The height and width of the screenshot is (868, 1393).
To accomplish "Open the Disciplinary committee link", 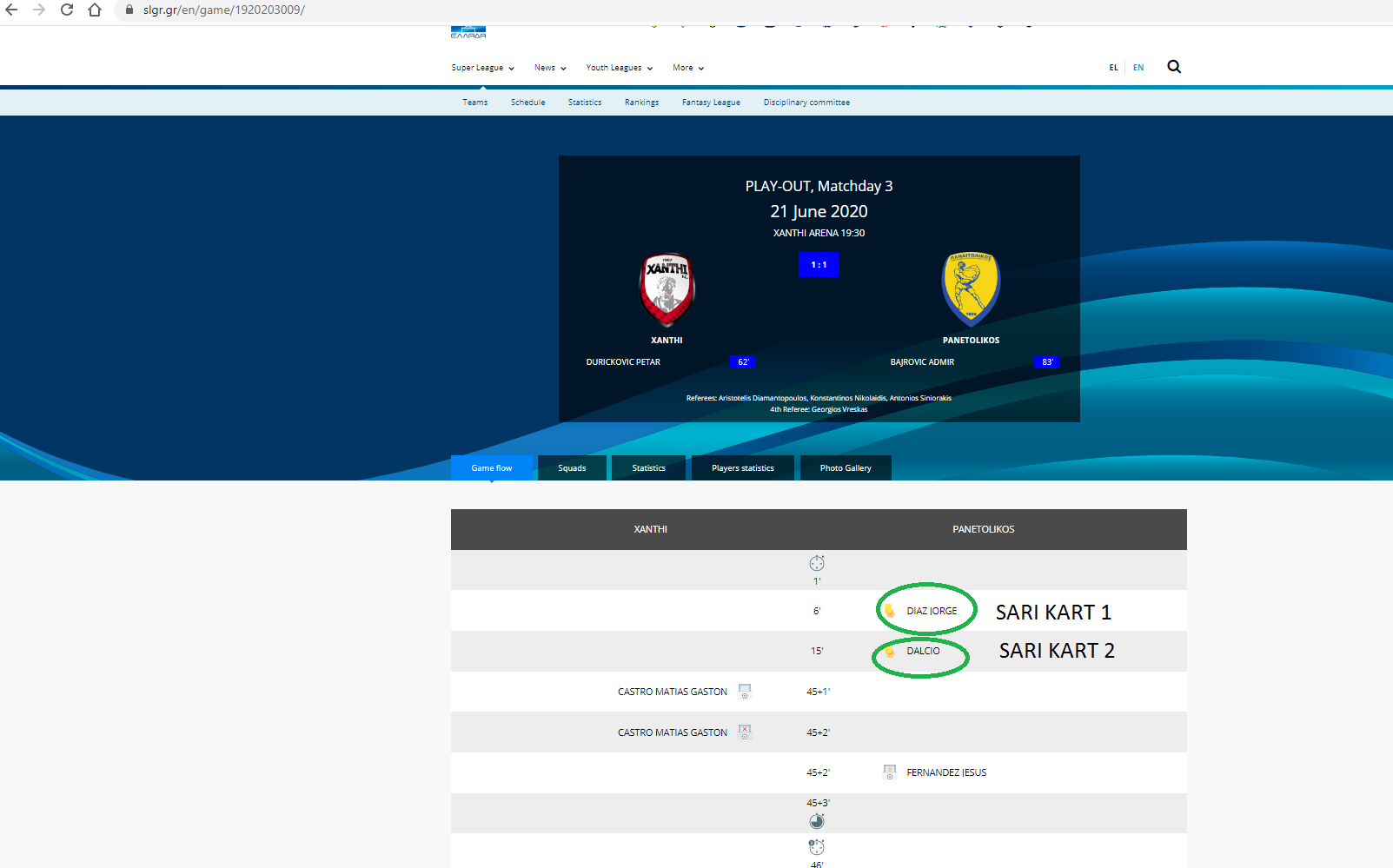I will click(x=807, y=103).
